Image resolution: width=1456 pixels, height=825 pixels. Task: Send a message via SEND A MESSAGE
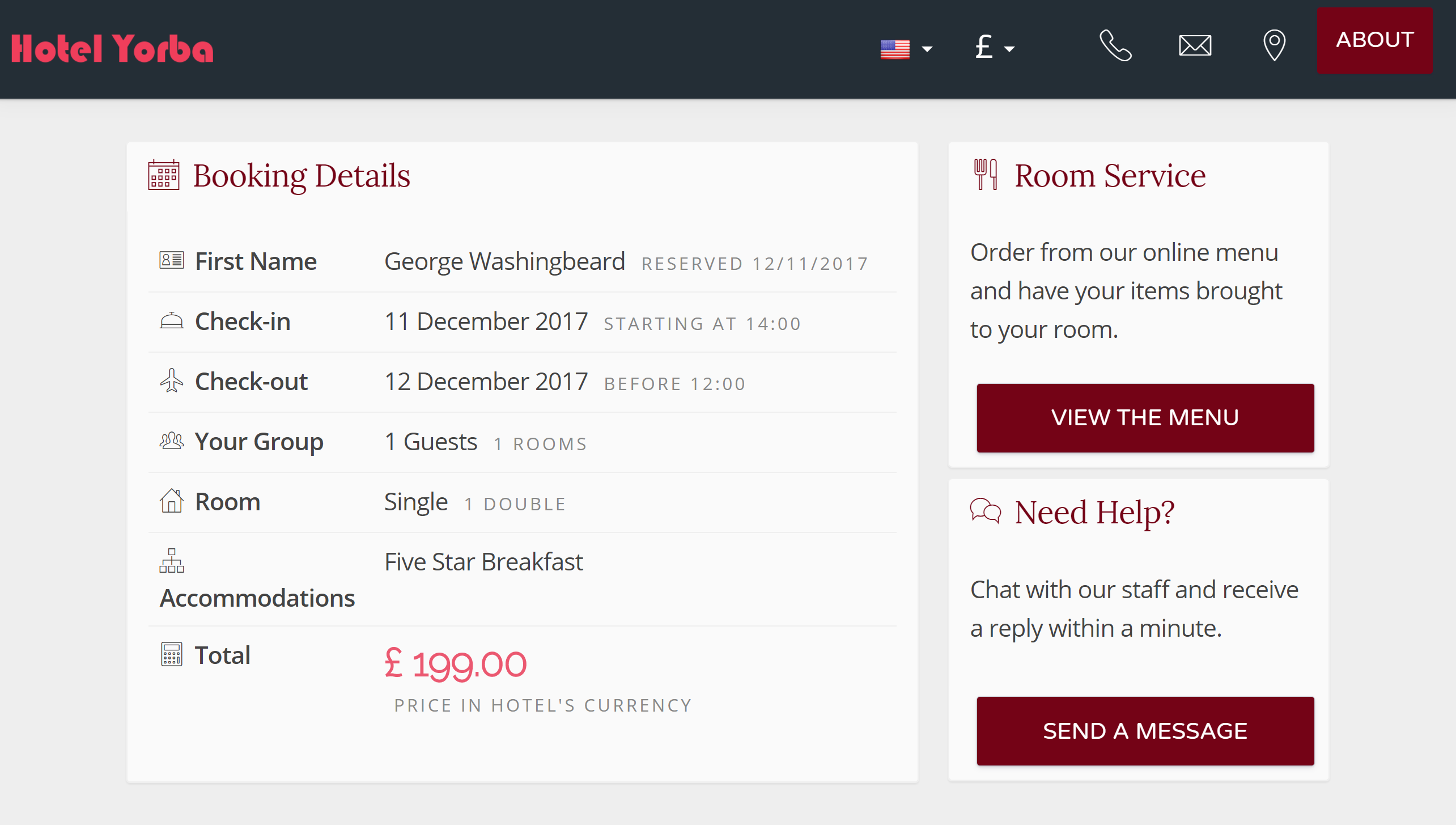coord(1145,731)
